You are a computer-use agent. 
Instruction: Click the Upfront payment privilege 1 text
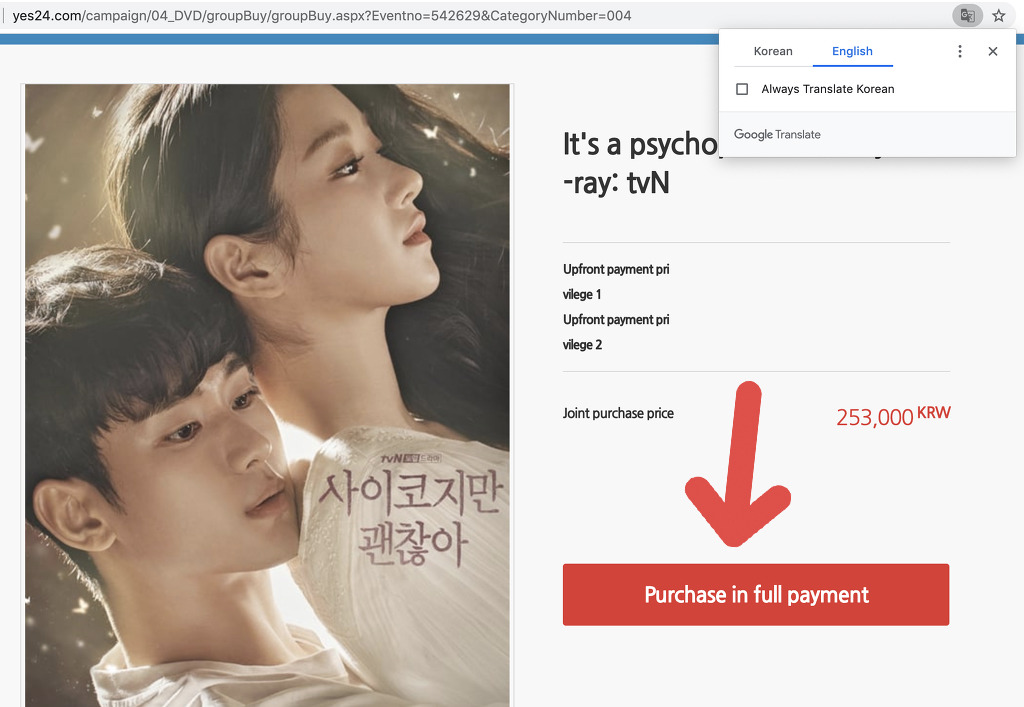616,281
